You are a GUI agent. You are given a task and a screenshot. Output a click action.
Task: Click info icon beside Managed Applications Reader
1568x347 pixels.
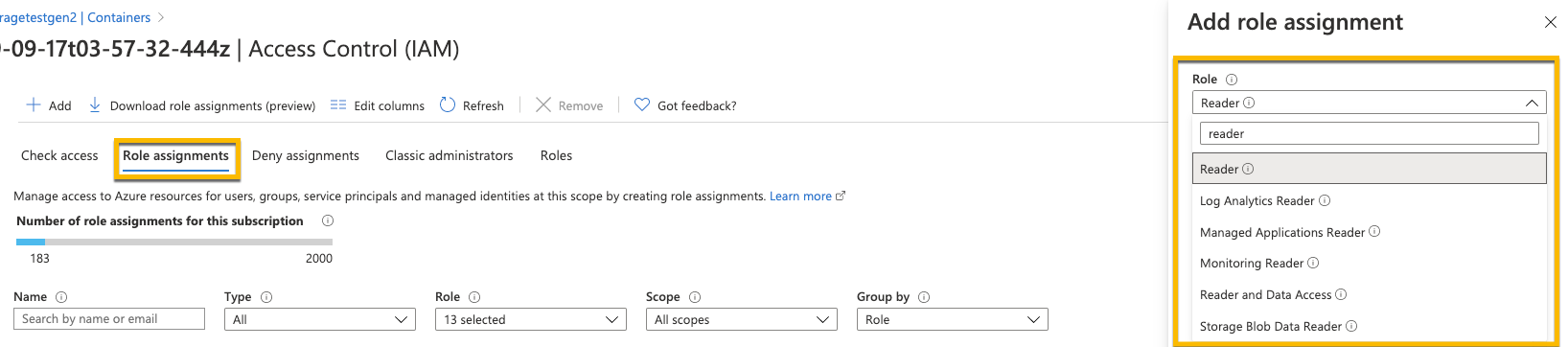pyautogui.click(x=1374, y=231)
